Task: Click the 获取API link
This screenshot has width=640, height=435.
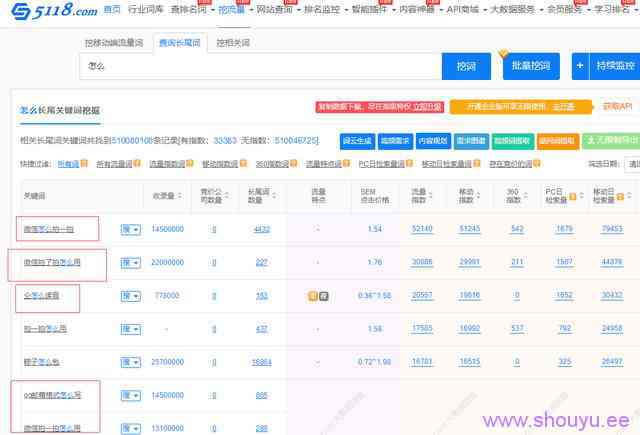Action: [617, 107]
